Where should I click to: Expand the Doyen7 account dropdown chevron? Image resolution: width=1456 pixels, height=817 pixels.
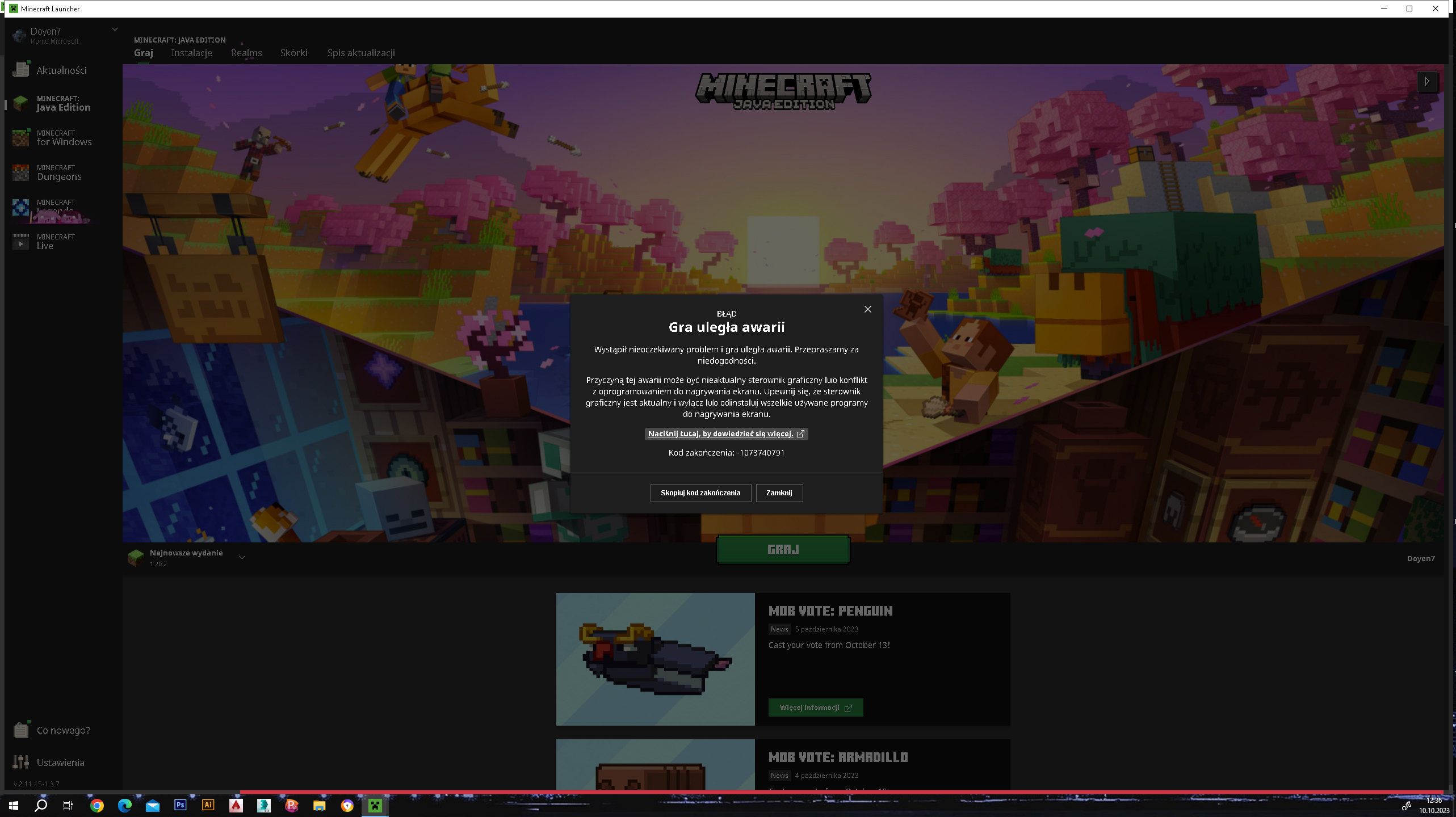tap(115, 30)
